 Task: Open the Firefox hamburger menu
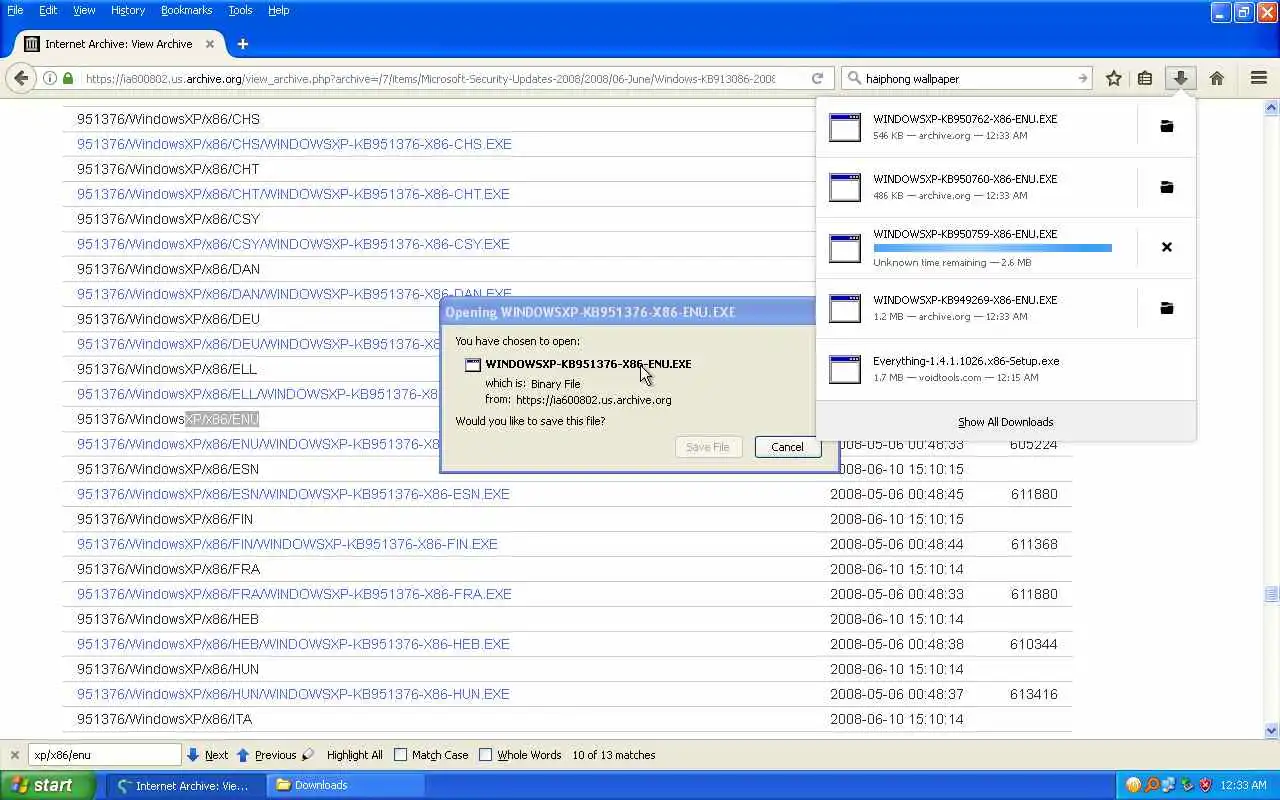[x=1258, y=78]
